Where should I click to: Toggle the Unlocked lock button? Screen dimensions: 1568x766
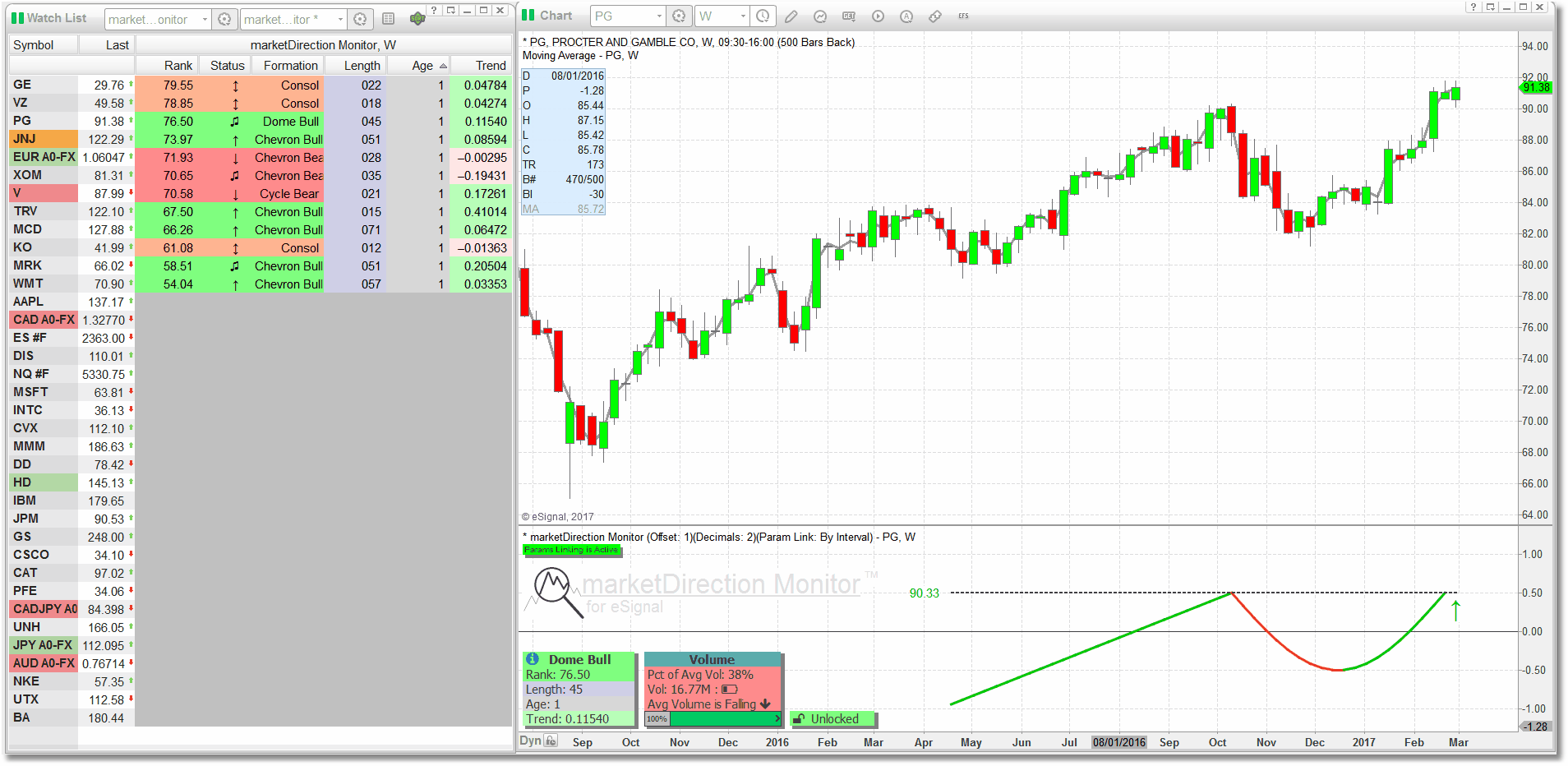click(x=834, y=719)
